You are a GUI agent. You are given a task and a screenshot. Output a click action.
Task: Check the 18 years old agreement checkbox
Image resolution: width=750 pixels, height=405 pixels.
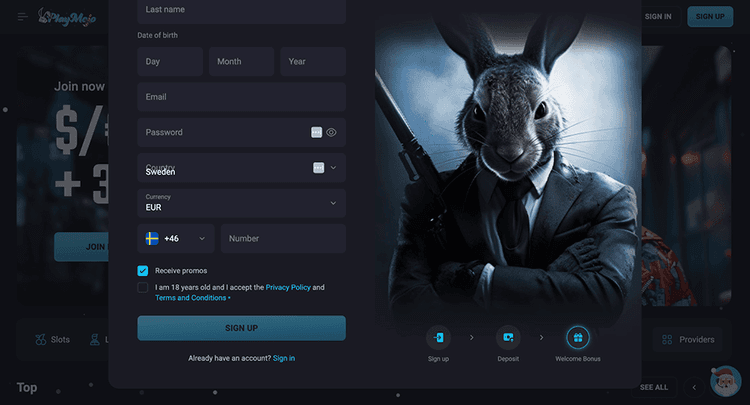pos(143,287)
